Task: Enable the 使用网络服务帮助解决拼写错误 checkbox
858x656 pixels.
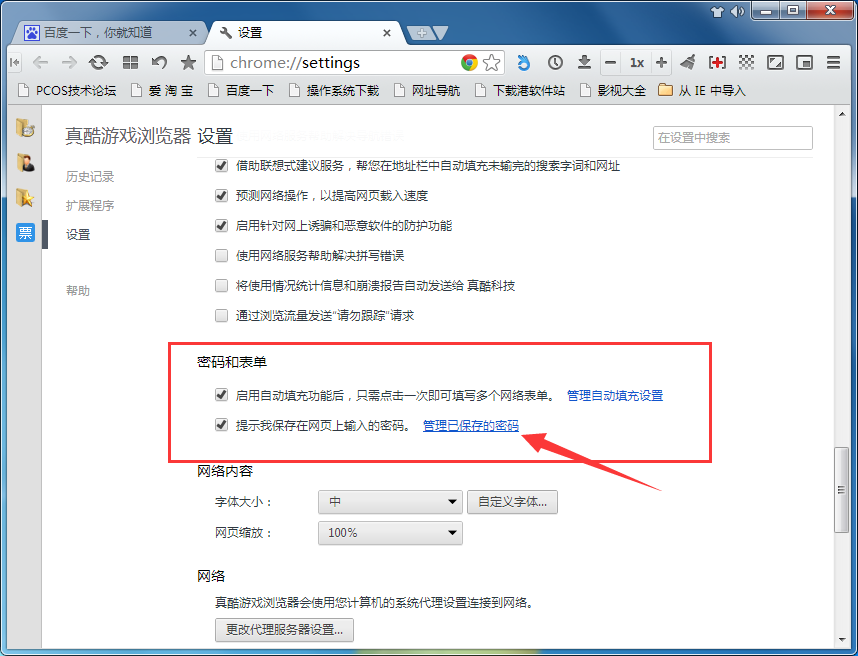Action: [x=221, y=256]
